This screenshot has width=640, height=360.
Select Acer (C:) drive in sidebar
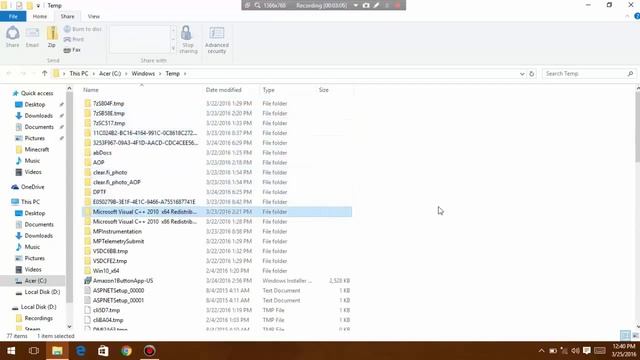point(33,281)
